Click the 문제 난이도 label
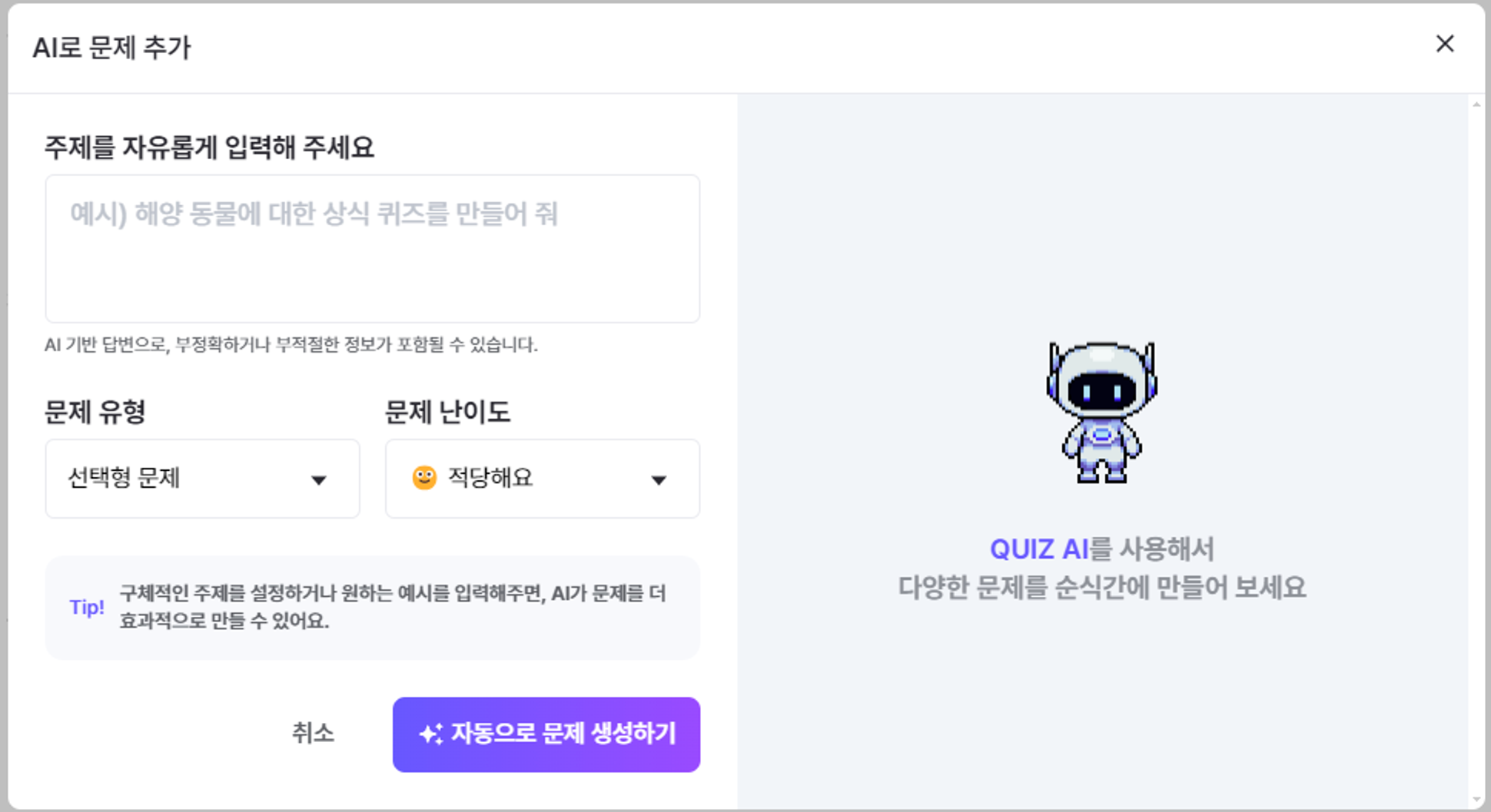Image resolution: width=1491 pixels, height=812 pixels. [x=447, y=413]
